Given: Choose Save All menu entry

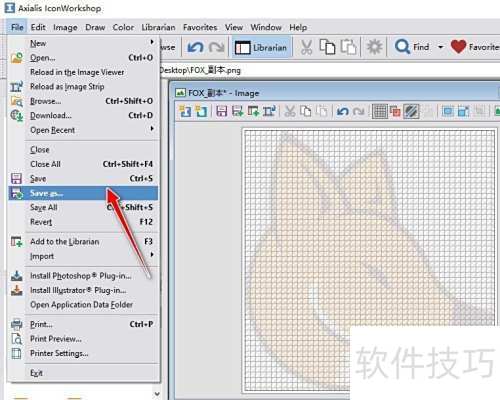Looking at the screenshot, I should (x=83, y=207).
